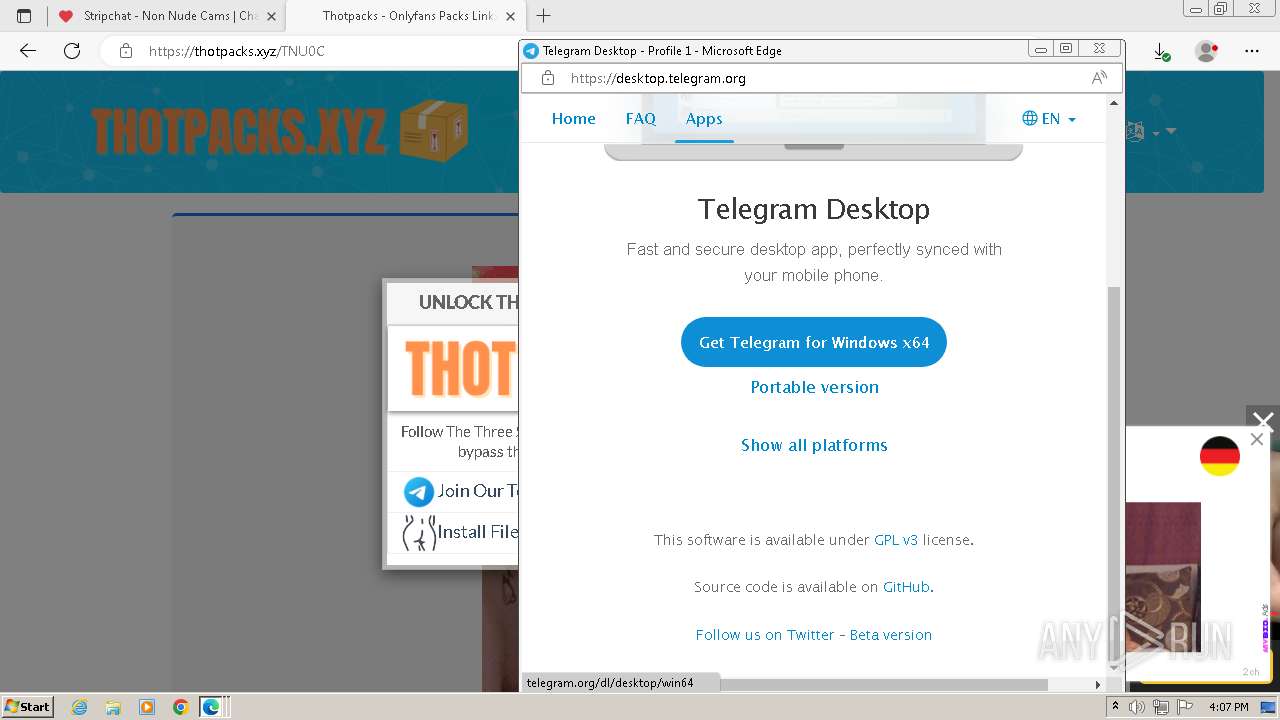
Task: Click Get Telegram for Windows x64 button
Action: coord(814,342)
